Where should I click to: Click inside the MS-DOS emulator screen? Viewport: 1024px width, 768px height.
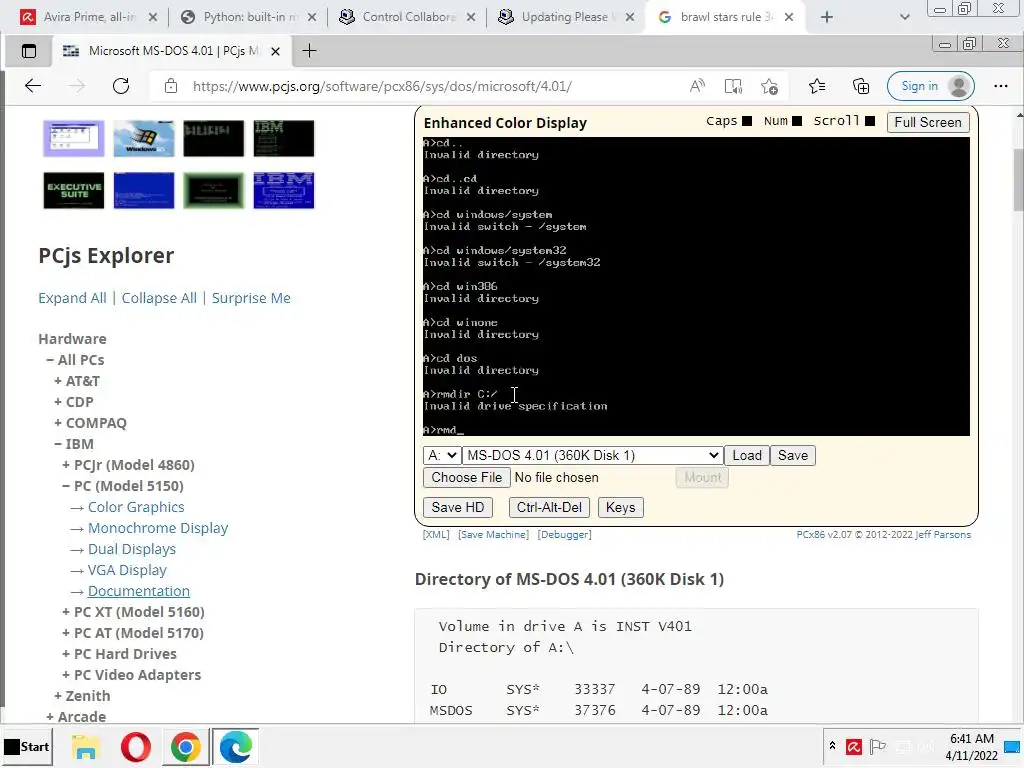click(x=696, y=286)
